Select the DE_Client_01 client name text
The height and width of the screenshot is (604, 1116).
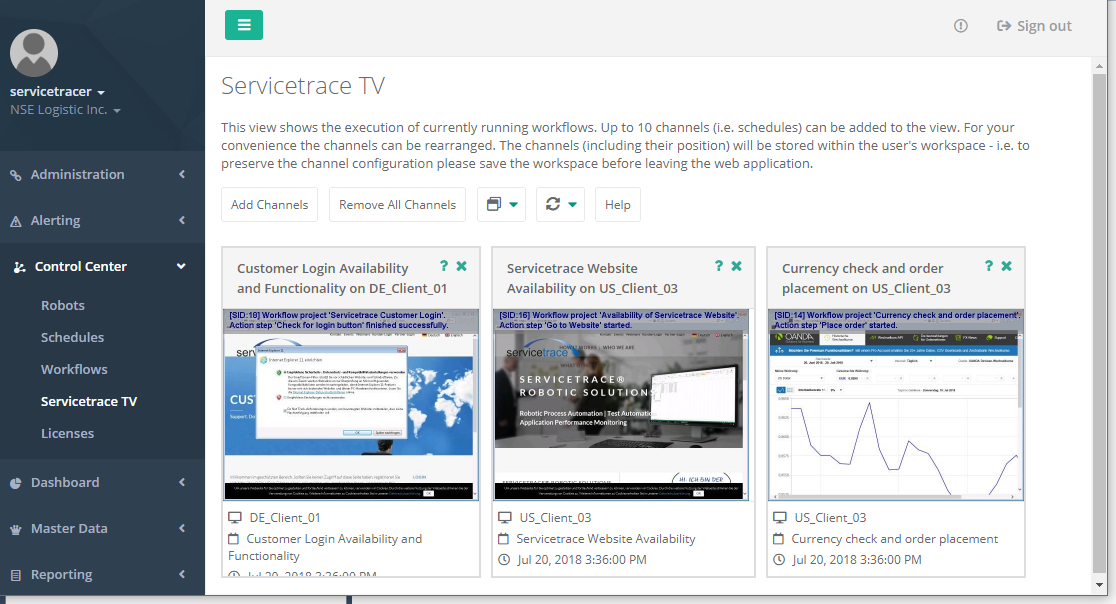(285, 518)
